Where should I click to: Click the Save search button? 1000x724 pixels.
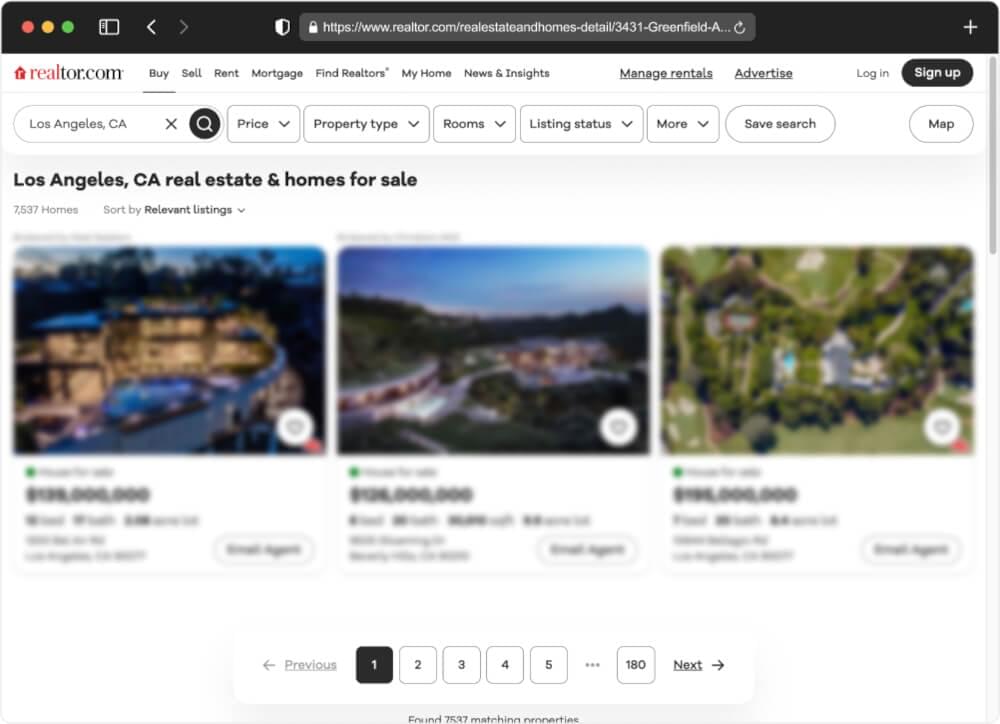point(780,124)
